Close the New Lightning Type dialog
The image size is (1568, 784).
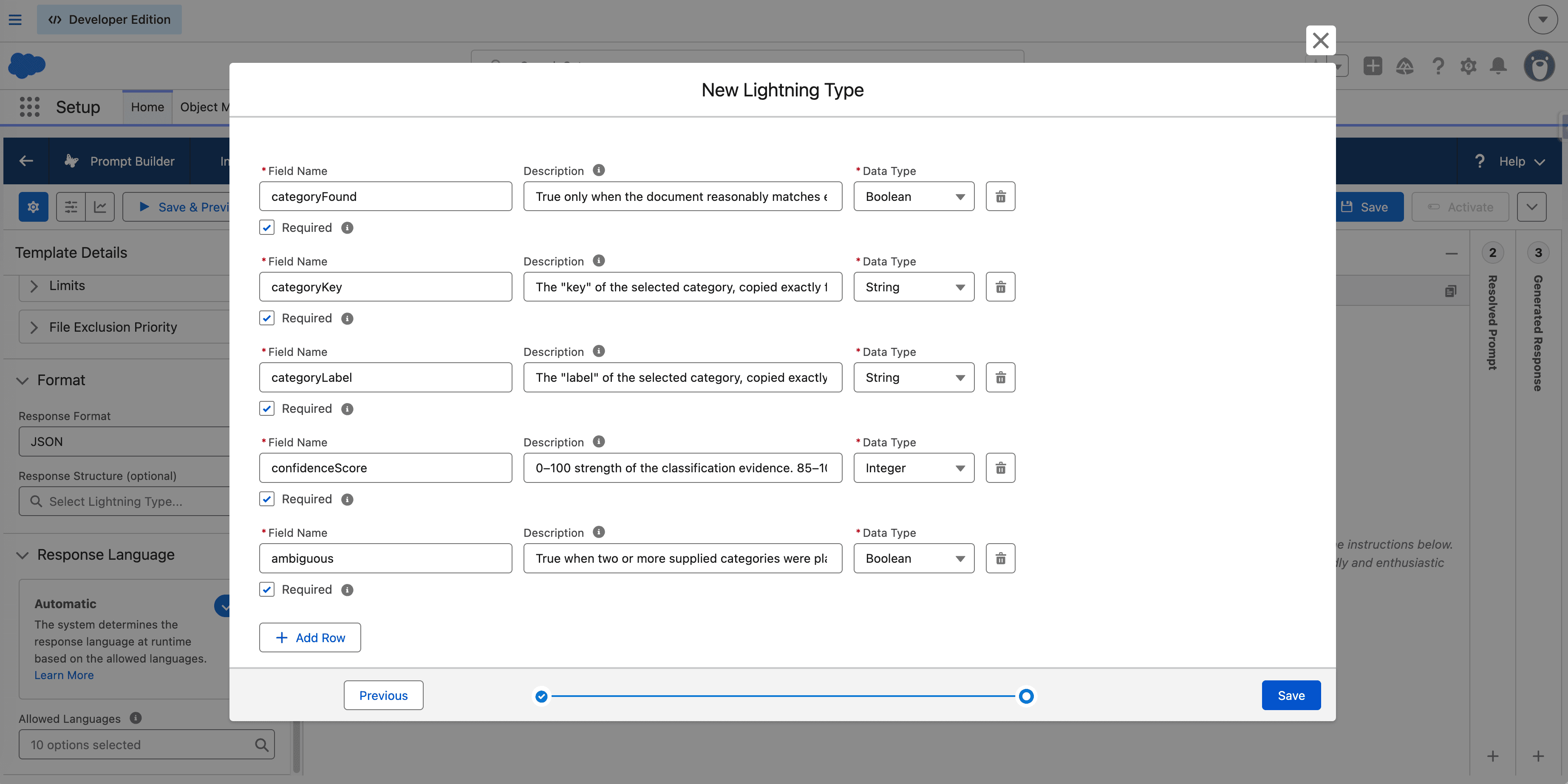click(1320, 40)
